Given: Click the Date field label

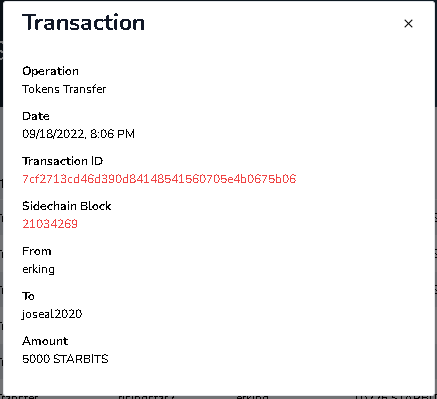Looking at the screenshot, I should [x=36, y=116].
